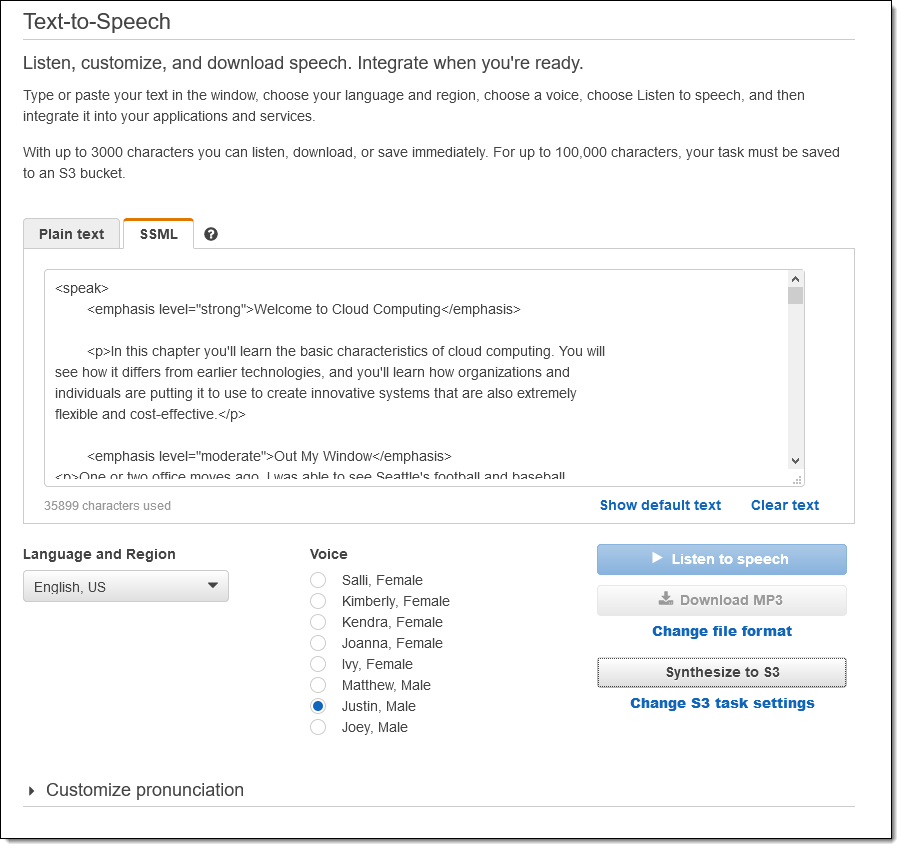The width and height of the screenshot is (902, 849).
Task: Pick the Matthew, Male voice
Action: [x=318, y=685]
